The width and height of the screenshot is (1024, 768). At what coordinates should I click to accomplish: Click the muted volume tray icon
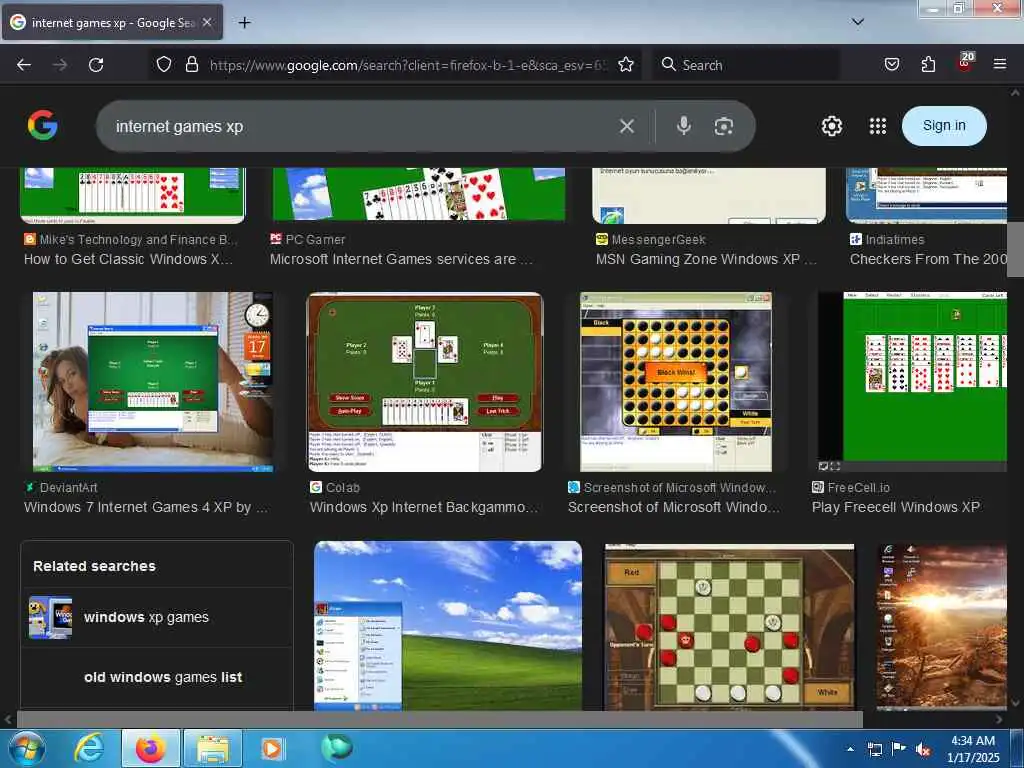pyautogui.click(x=923, y=750)
